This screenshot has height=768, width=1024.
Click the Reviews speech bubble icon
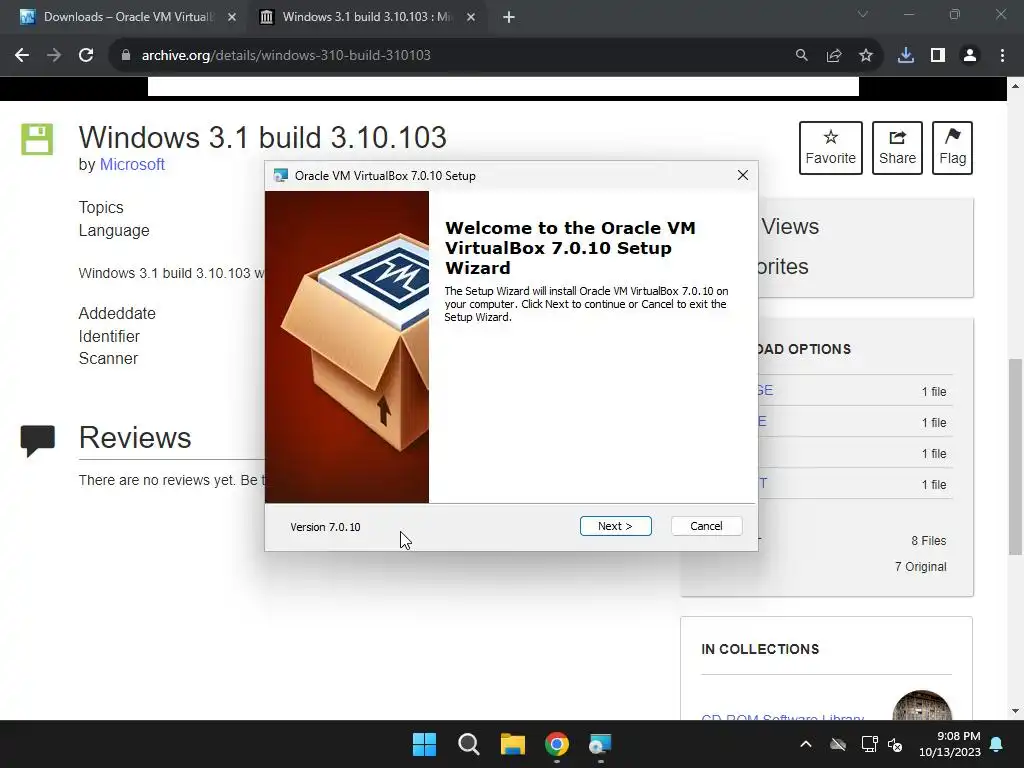[37, 441]
